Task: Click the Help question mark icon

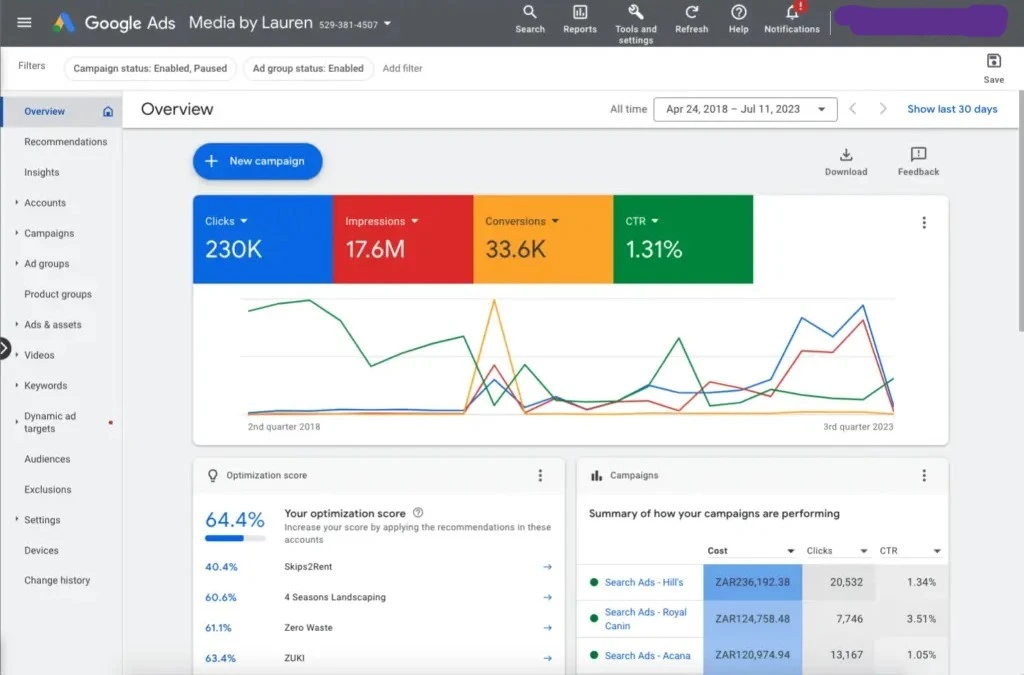Action: point(738,15)
